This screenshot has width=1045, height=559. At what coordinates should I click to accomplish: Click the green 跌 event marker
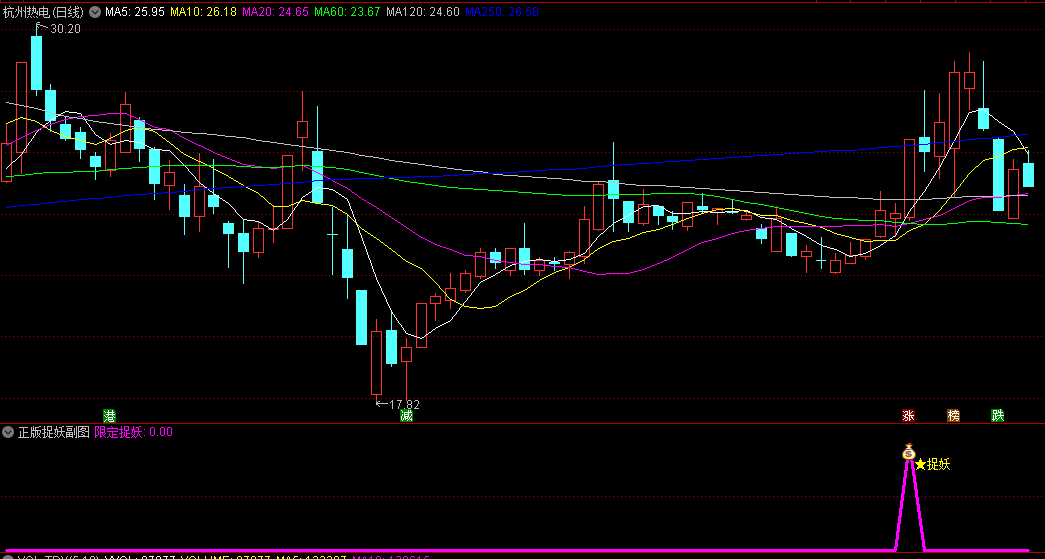[998, 416]
